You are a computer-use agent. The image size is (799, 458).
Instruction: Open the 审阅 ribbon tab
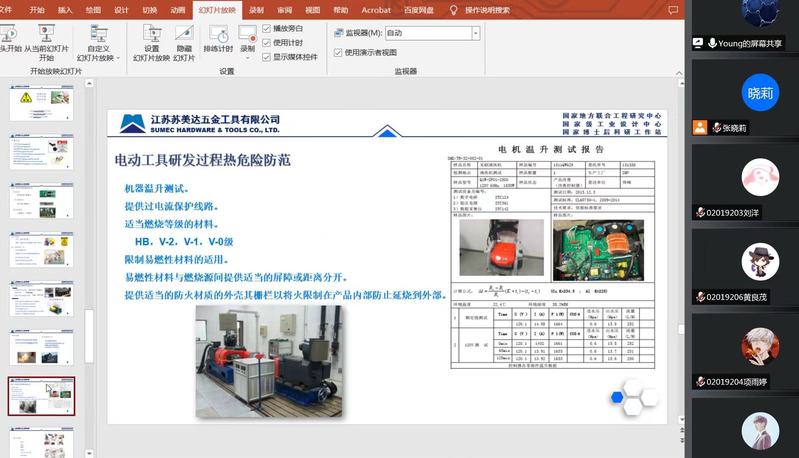[284, 10]
